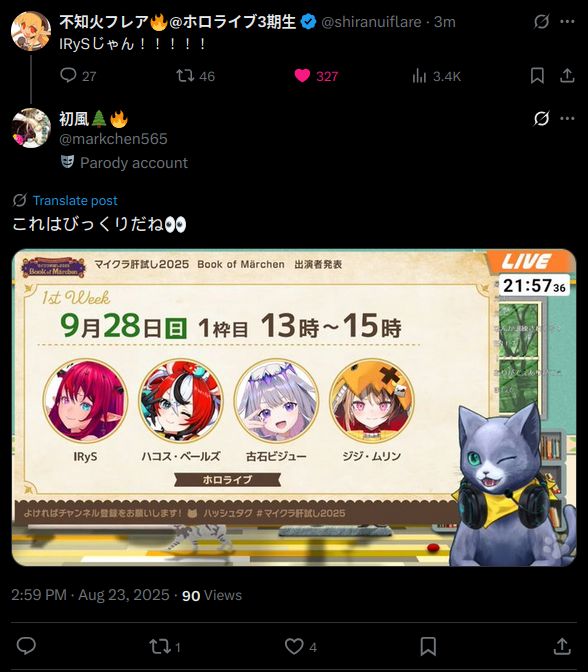Bookmark shiranuiflare's post
Image resolution: width=588 pixels, height=672 pixels.
tap(537, 76)
